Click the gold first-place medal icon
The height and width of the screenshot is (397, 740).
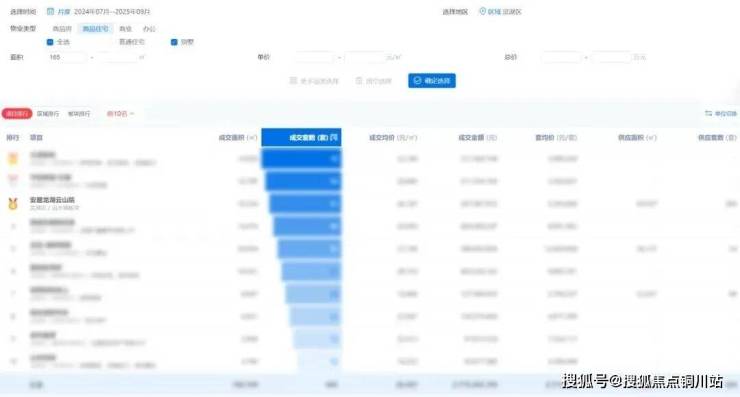[13, 158]
